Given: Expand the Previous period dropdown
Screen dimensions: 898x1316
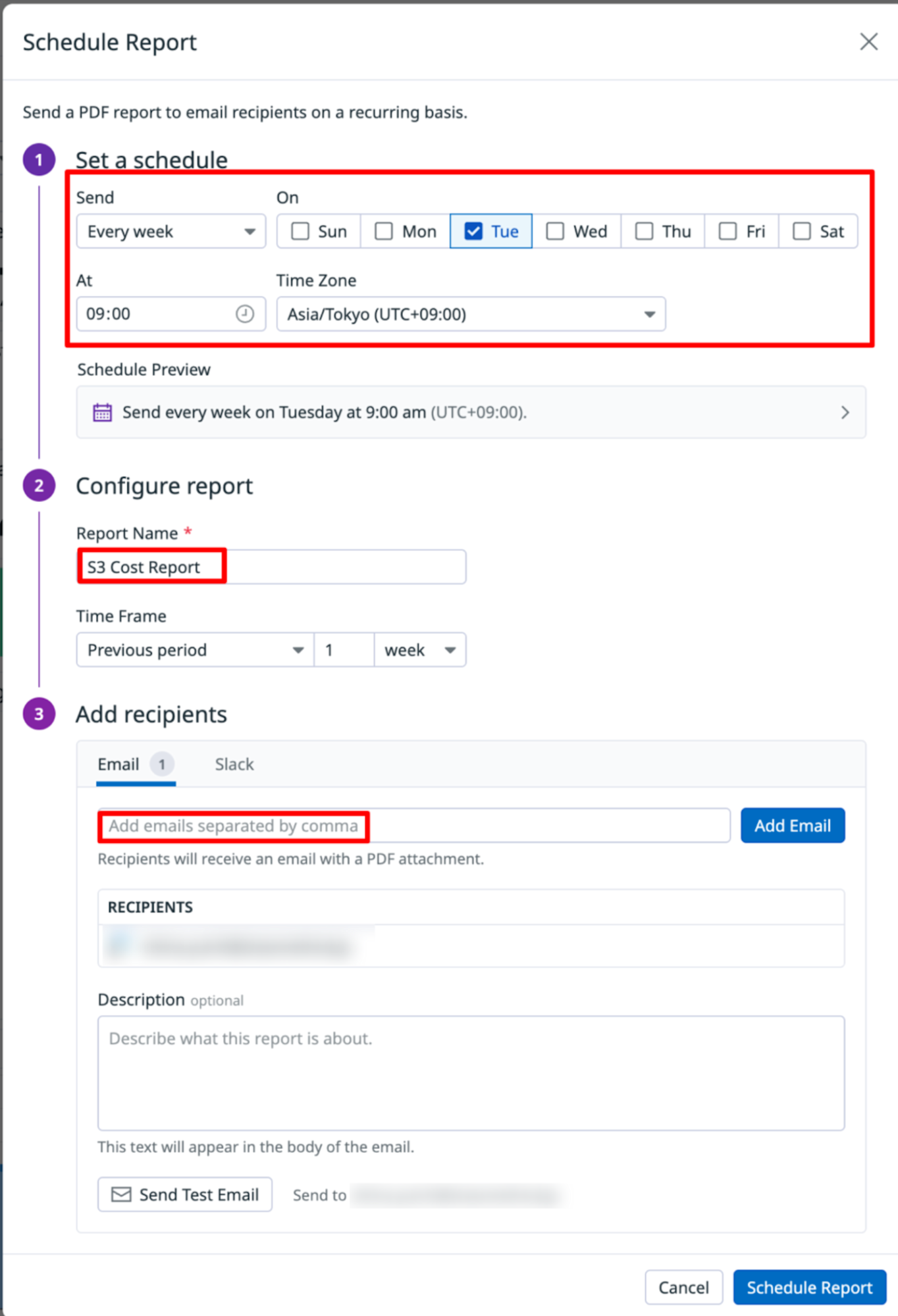Looking at the screenshot, I should click(195, 650).
